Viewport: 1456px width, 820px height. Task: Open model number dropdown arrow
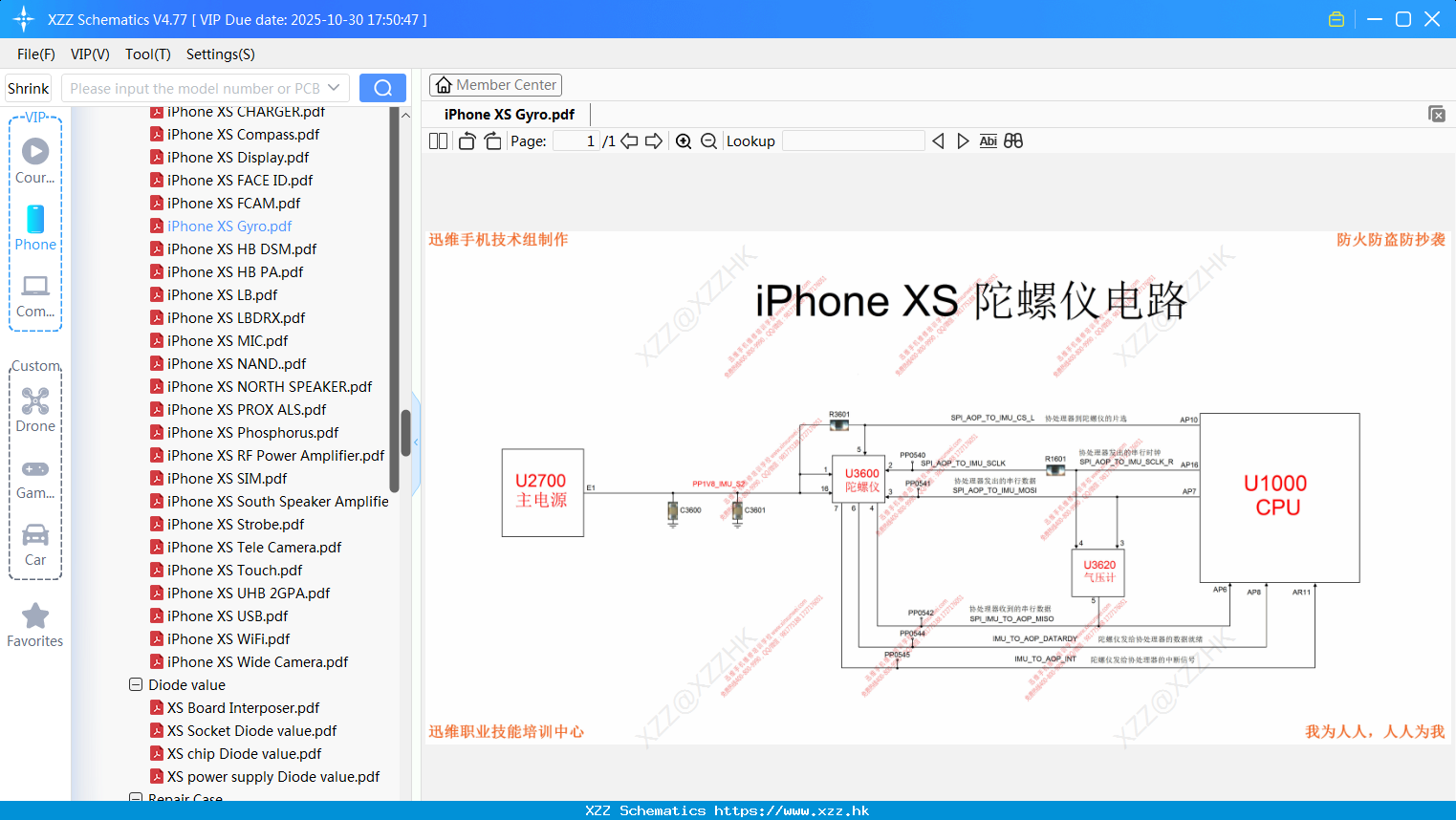pos(334,88)
